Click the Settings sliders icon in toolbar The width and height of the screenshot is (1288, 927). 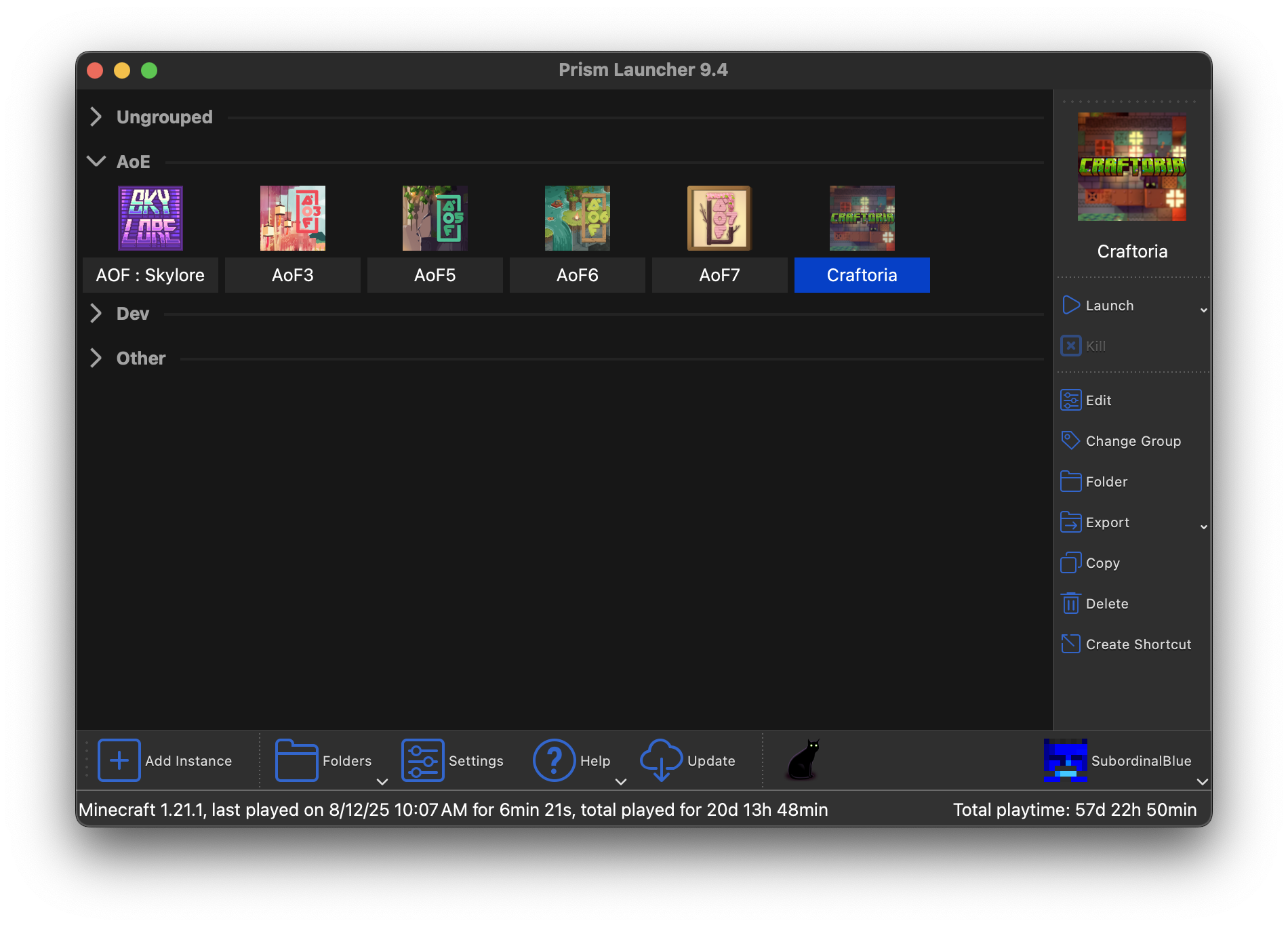[x=423, y=760]
